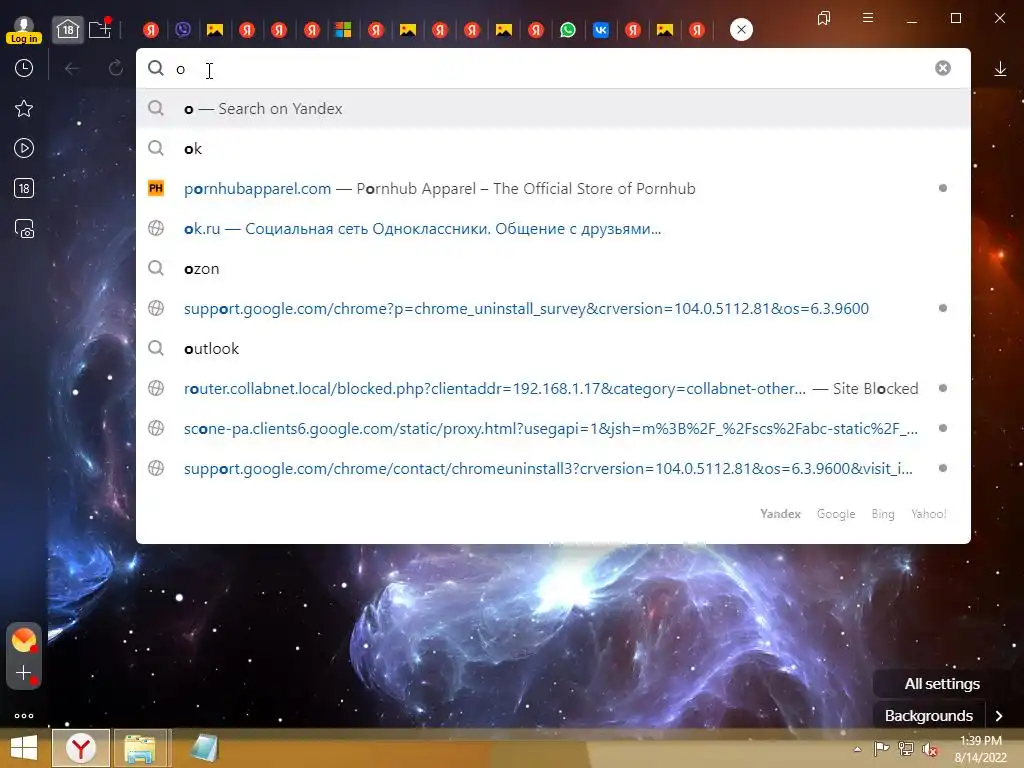Open Bookmarks star icon in sidebar

coord(24,108)
